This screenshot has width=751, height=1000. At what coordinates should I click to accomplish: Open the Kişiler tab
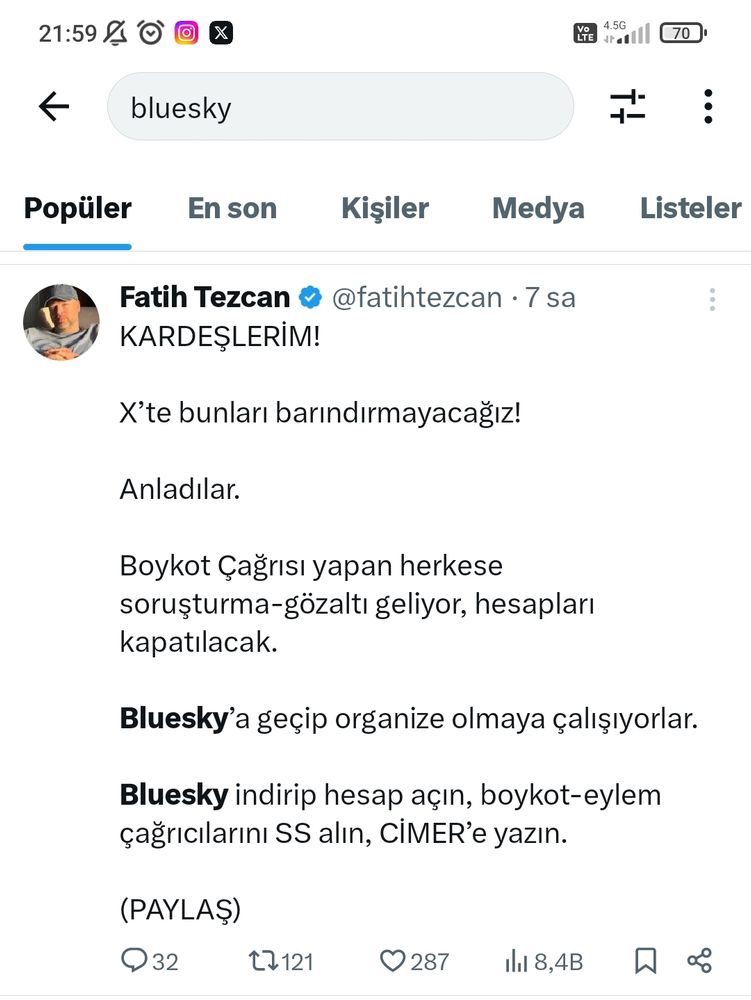pyautogui.click(x=385, y=209)
